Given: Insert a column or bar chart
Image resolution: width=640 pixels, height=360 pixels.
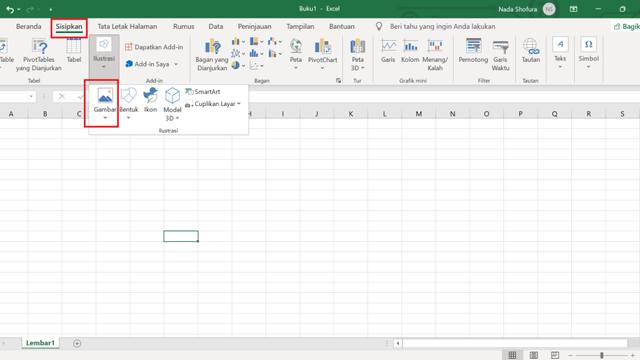Looking at the screenshot, I should point(238,42).
